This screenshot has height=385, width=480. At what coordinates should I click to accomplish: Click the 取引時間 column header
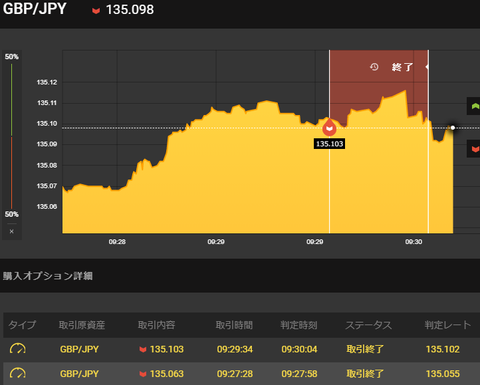pyautogui.click(x=234, y=325)
